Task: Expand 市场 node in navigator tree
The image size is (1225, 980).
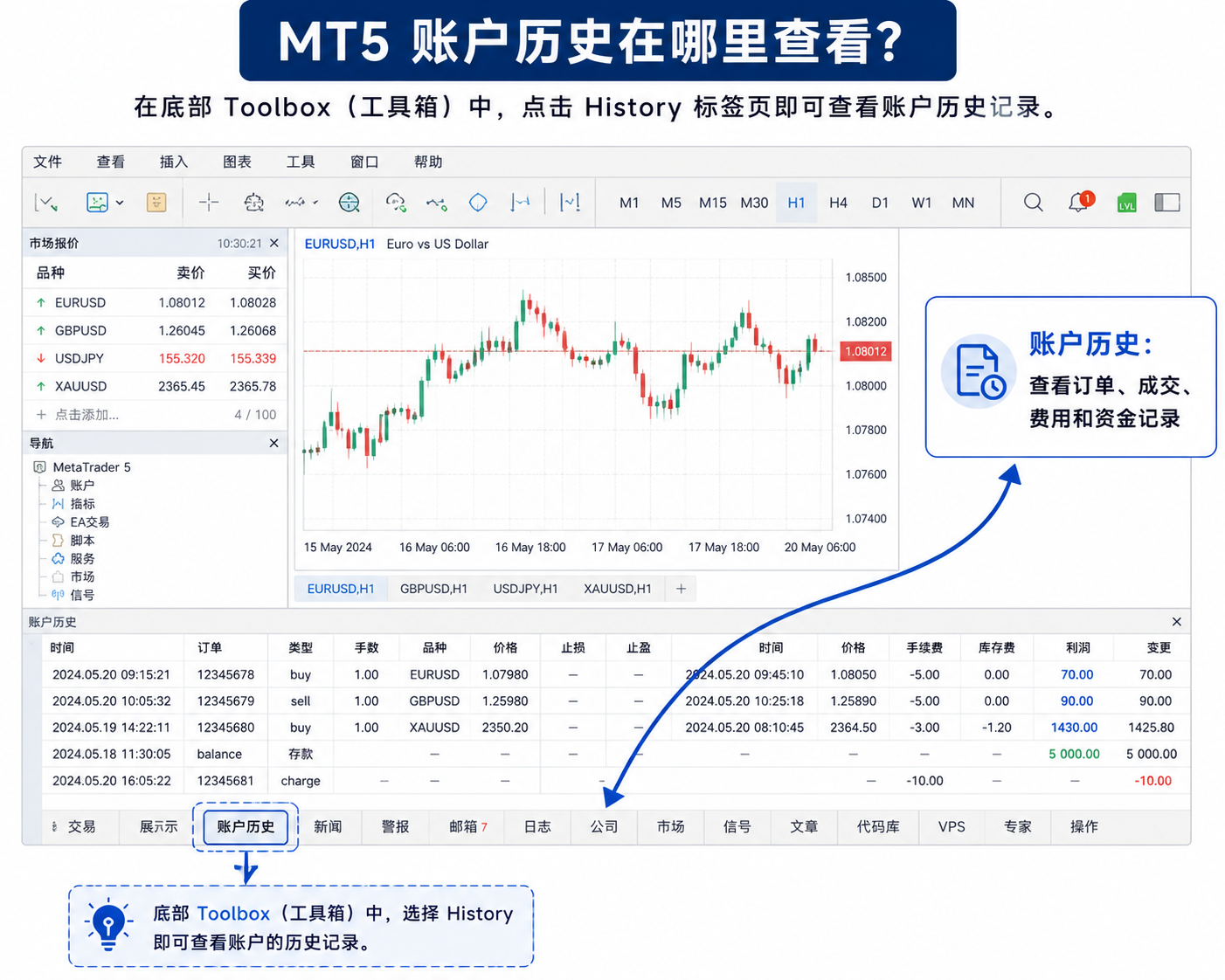Action: pyautogui.click(x=73, y=576)
